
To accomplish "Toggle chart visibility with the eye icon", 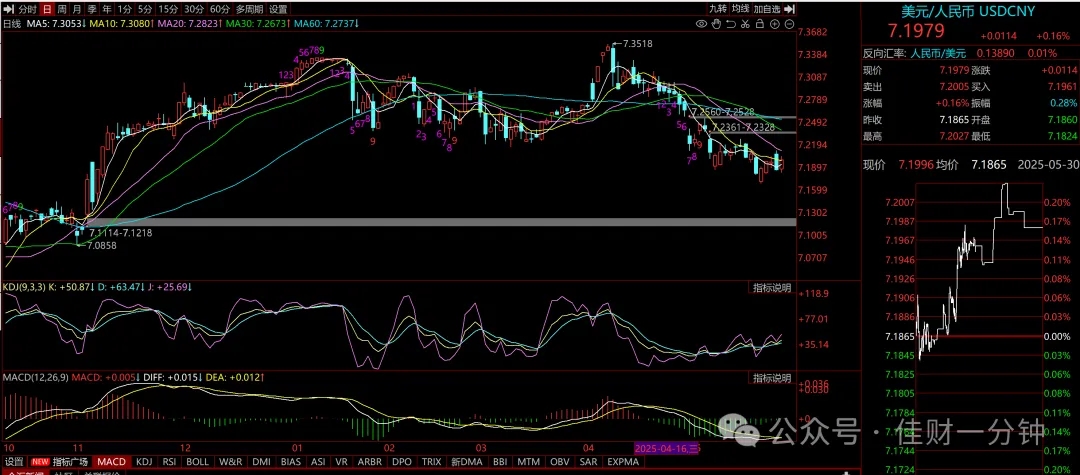I will click(x=701, y=24).
